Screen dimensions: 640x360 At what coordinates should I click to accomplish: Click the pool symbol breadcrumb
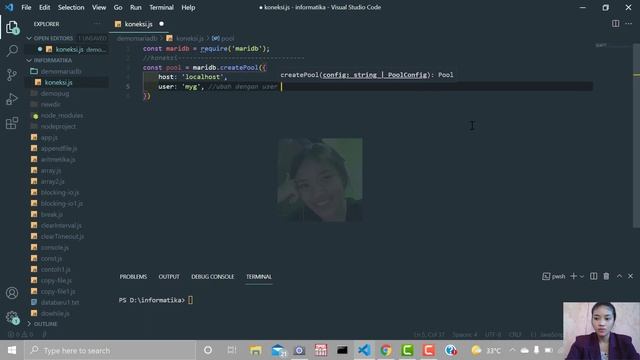coord(223,38)
